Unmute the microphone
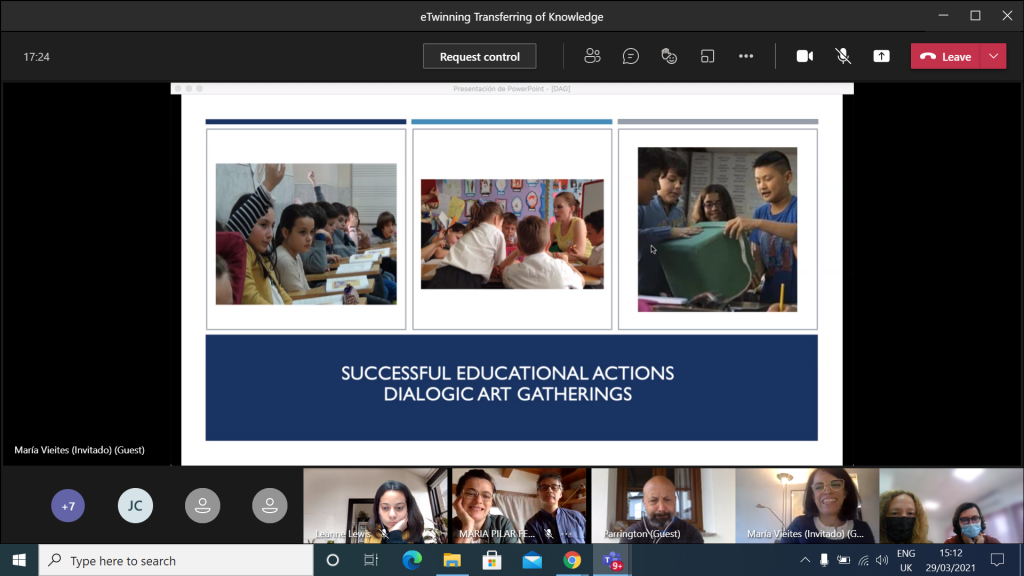This screenshot has width=1024, height=576. [843, 56]
